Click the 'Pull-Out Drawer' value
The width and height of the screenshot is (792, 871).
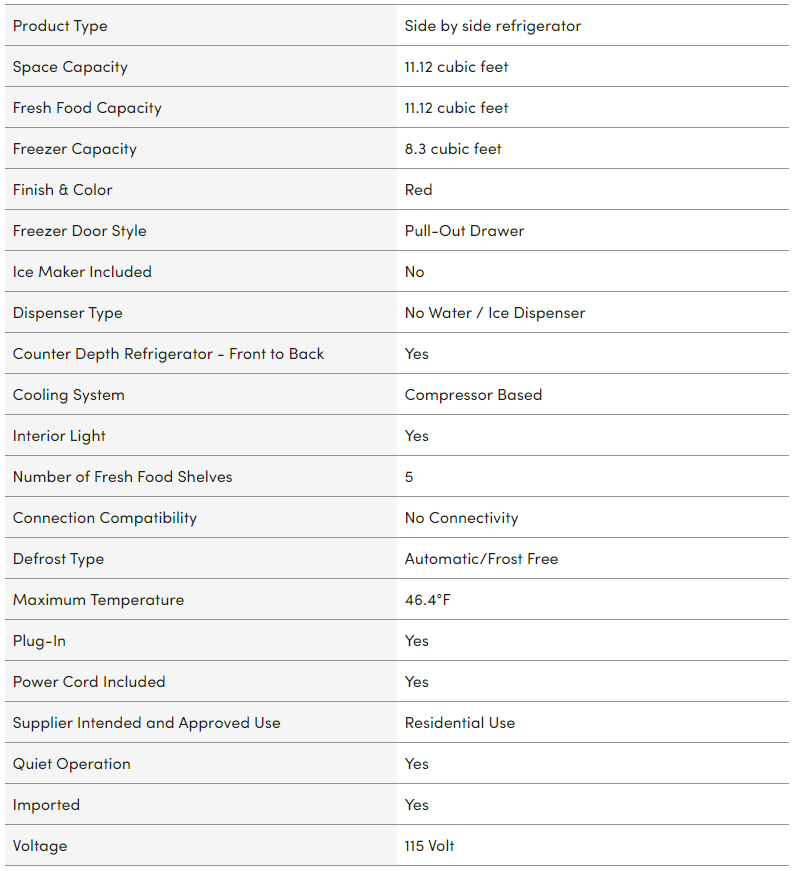coord(464,231)
